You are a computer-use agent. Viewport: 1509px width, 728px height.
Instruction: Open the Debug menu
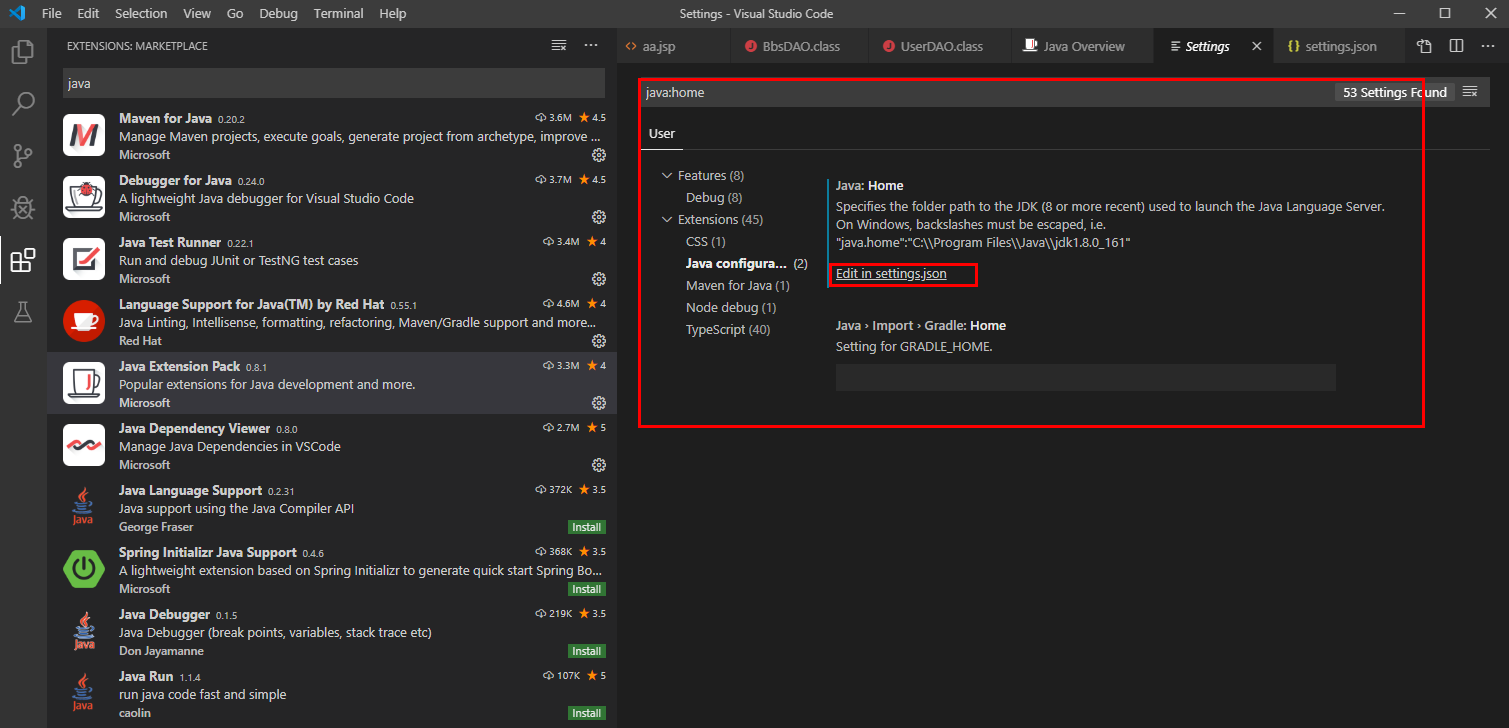278,13
